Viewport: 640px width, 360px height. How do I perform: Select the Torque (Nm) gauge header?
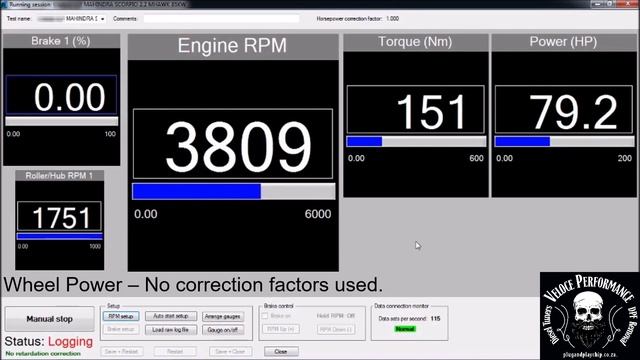[416, 42]
